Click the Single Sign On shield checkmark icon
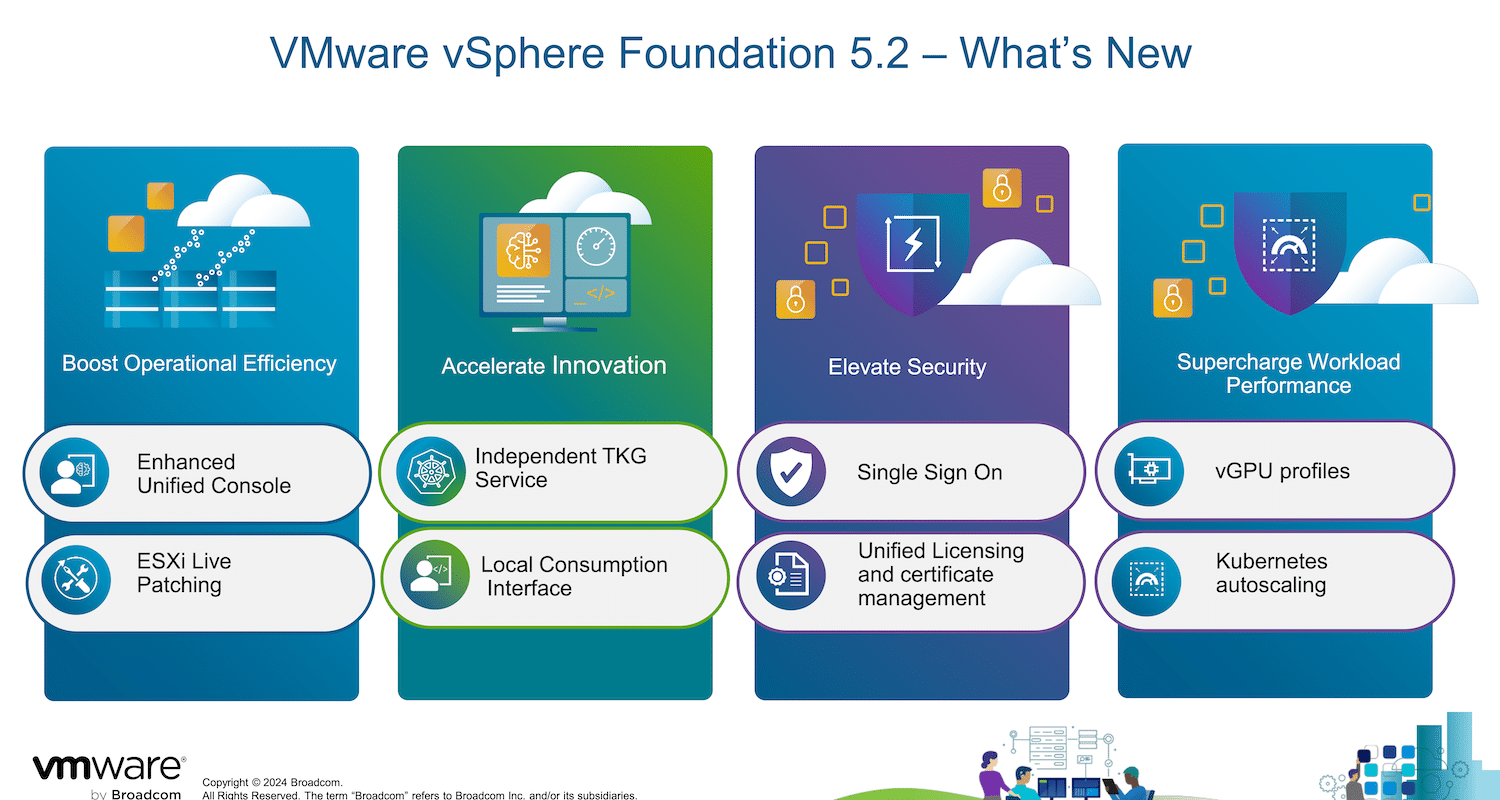Image resolution: width=1500 pixels, height=800 pixels. [790, 471]
